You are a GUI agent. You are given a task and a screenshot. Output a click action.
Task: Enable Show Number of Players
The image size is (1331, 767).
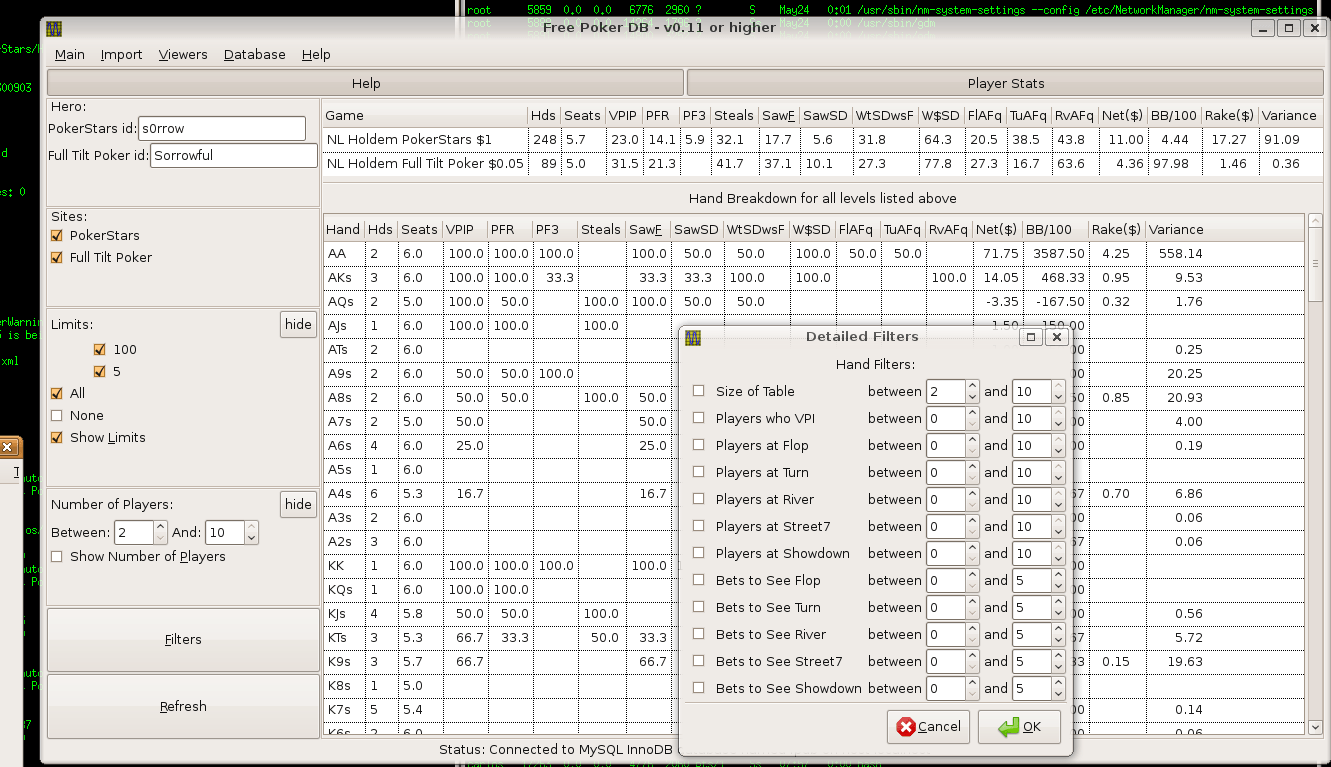[55, 556]
